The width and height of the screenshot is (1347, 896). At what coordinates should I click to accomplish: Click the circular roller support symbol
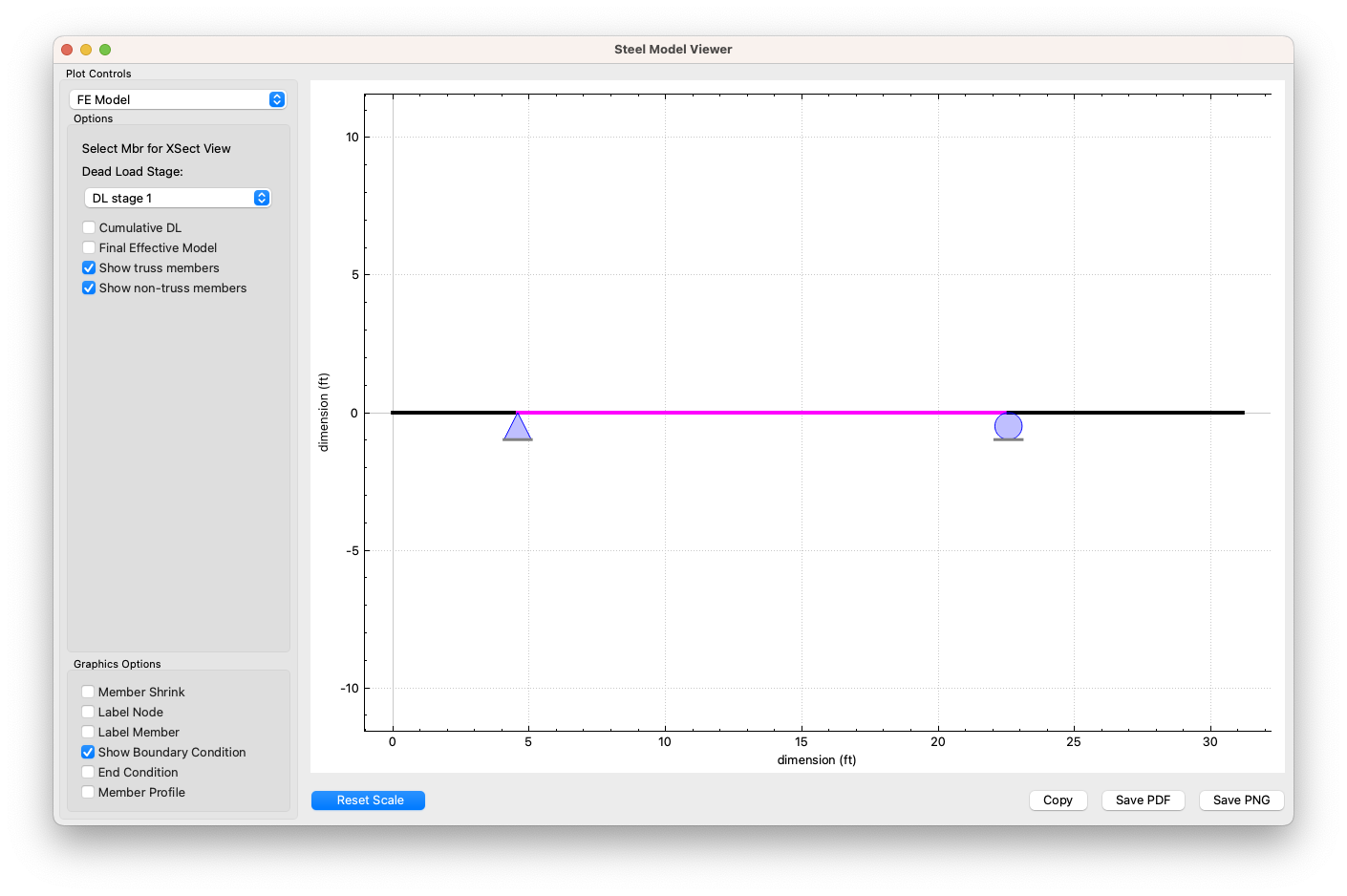pos(1008,426)
